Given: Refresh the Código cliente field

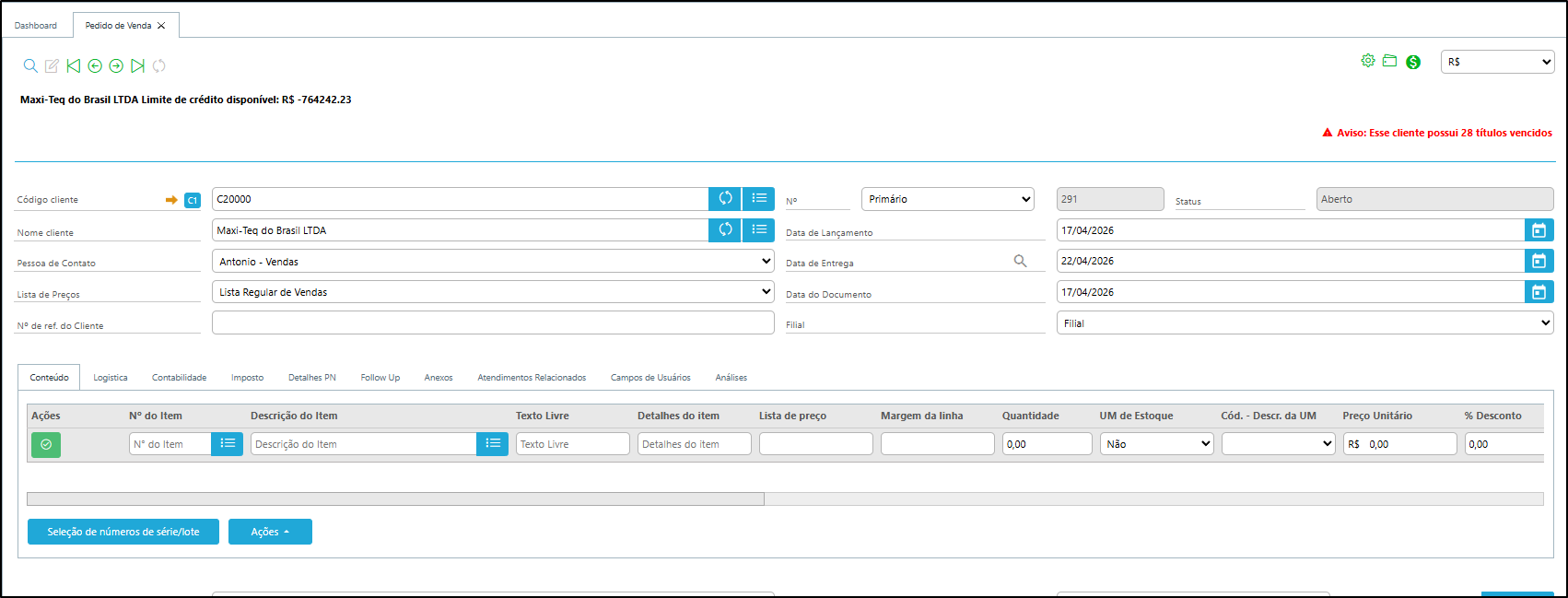Looking at the screenshot, I should pyautogui.click(x=725, y=199).
